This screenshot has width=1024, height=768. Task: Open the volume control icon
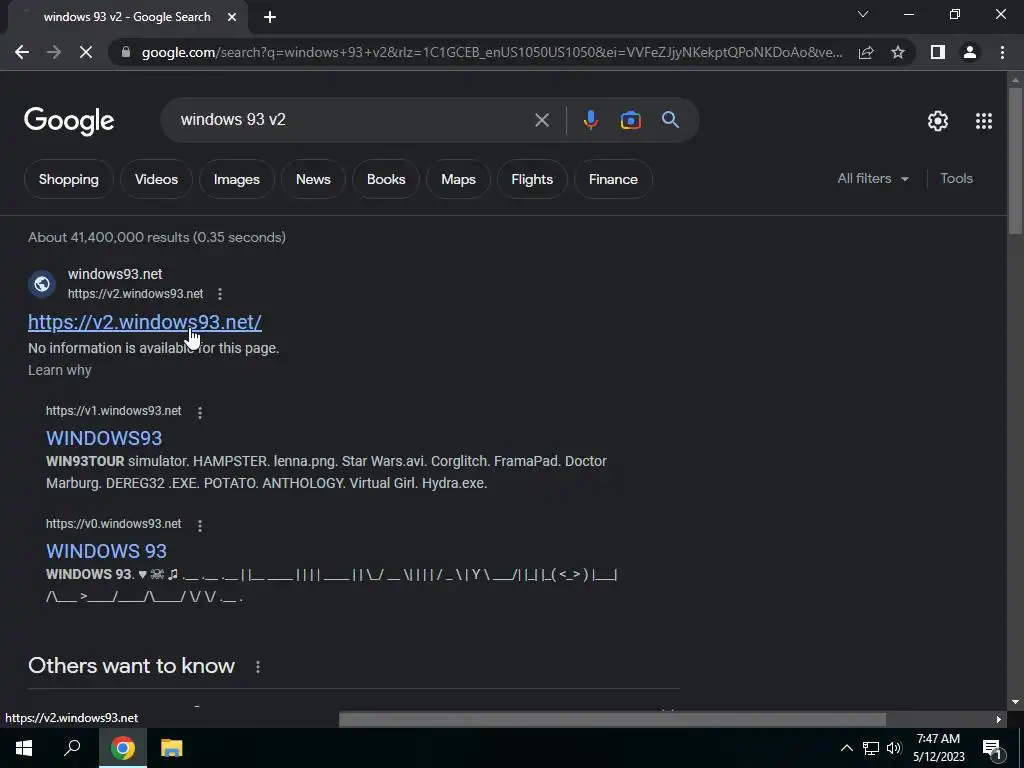[x=894, y=748]
